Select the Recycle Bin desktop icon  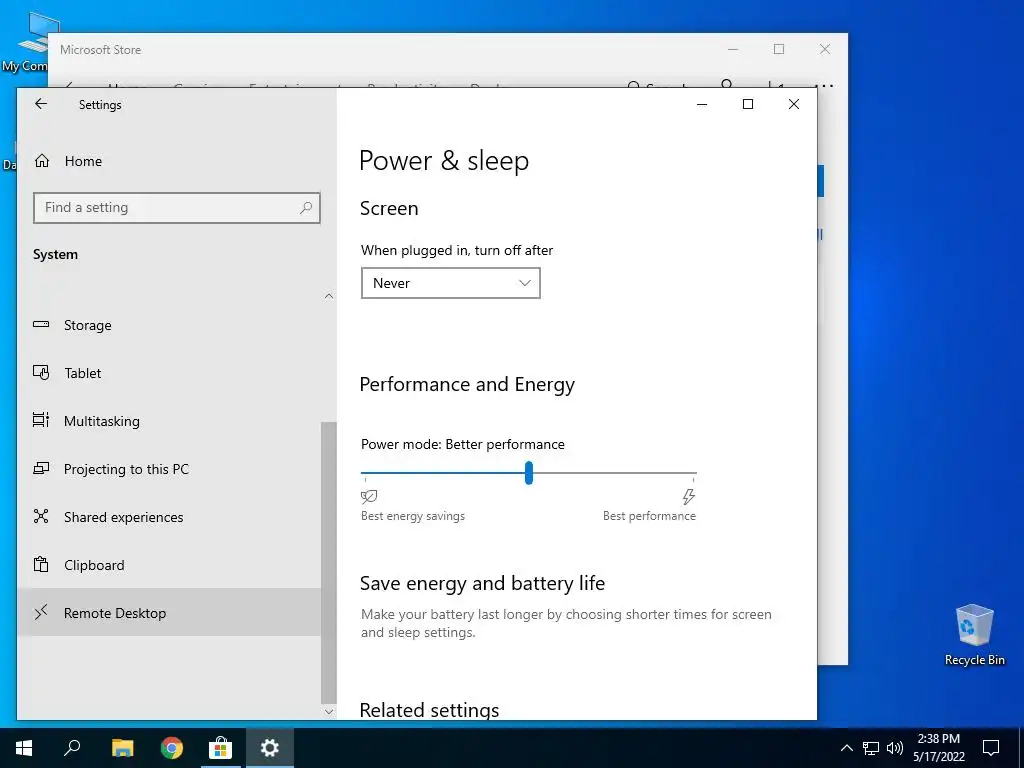point(974,635)
